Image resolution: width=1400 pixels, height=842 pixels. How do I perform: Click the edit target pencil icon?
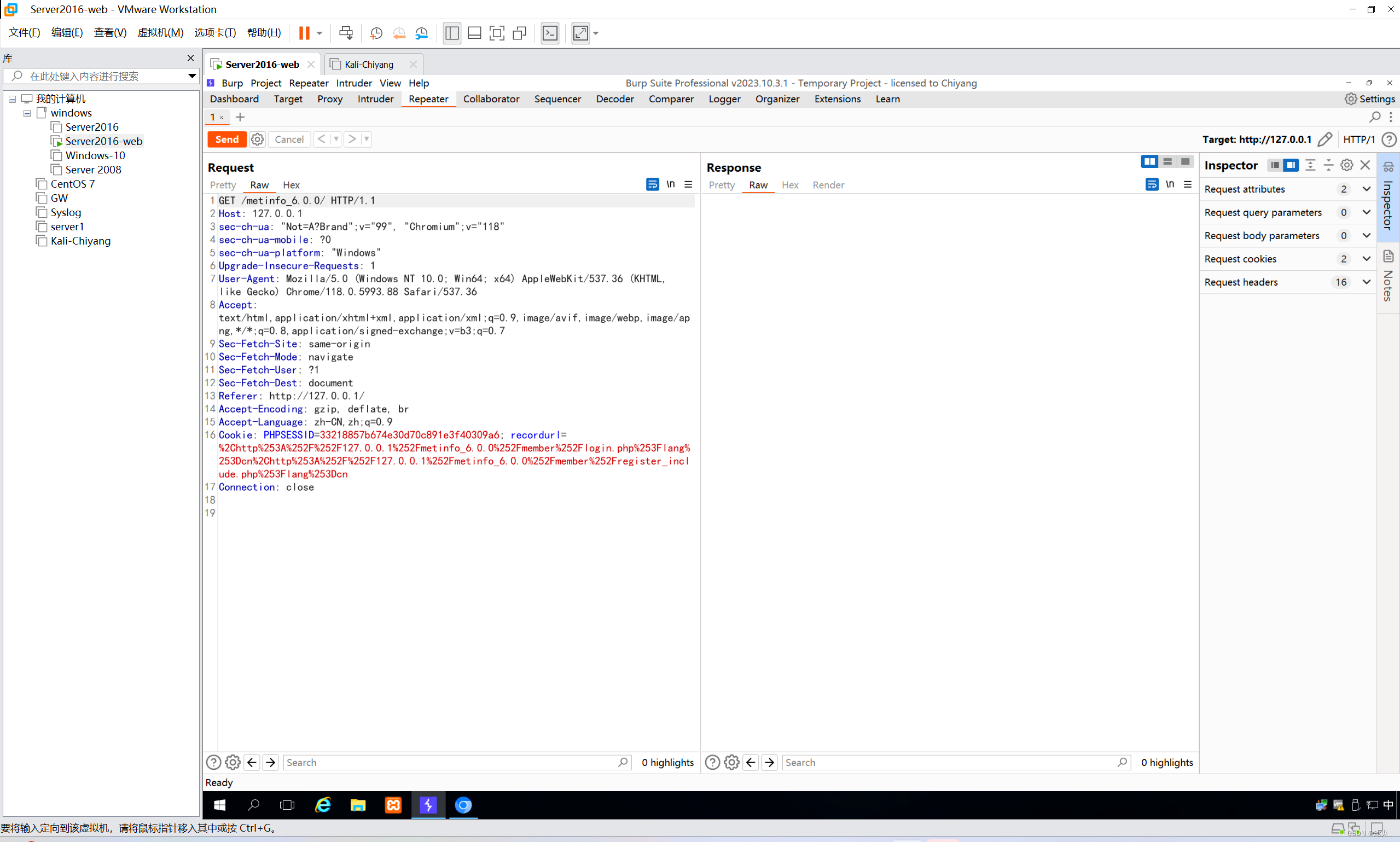tap(1325, 140)
